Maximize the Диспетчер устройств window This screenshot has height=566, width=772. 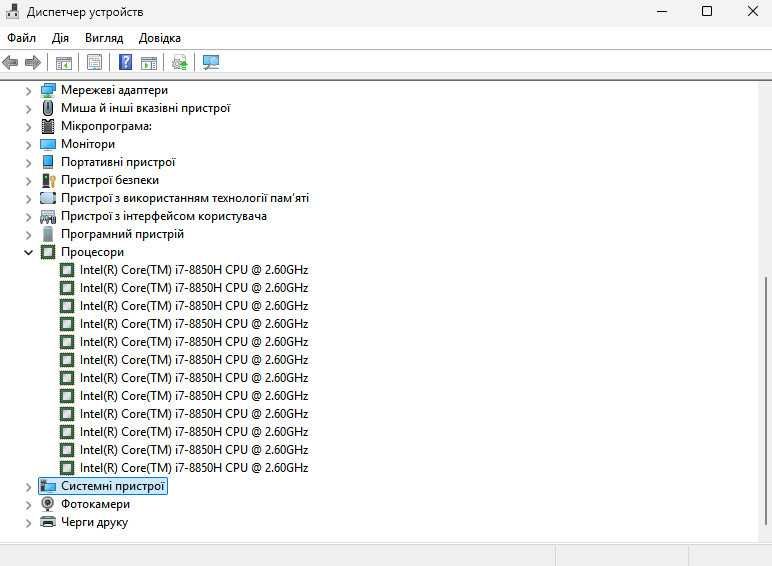707,11
